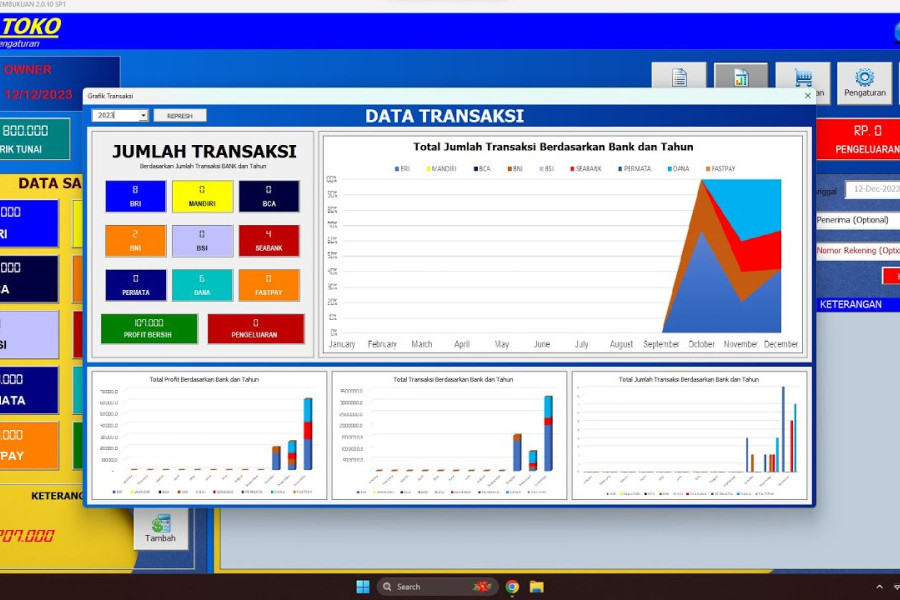Image resolution: width=900 pixels, height=600 pixels.
Task: Click the KETERANGAN header in main window
Action: (x=851, y=304)
